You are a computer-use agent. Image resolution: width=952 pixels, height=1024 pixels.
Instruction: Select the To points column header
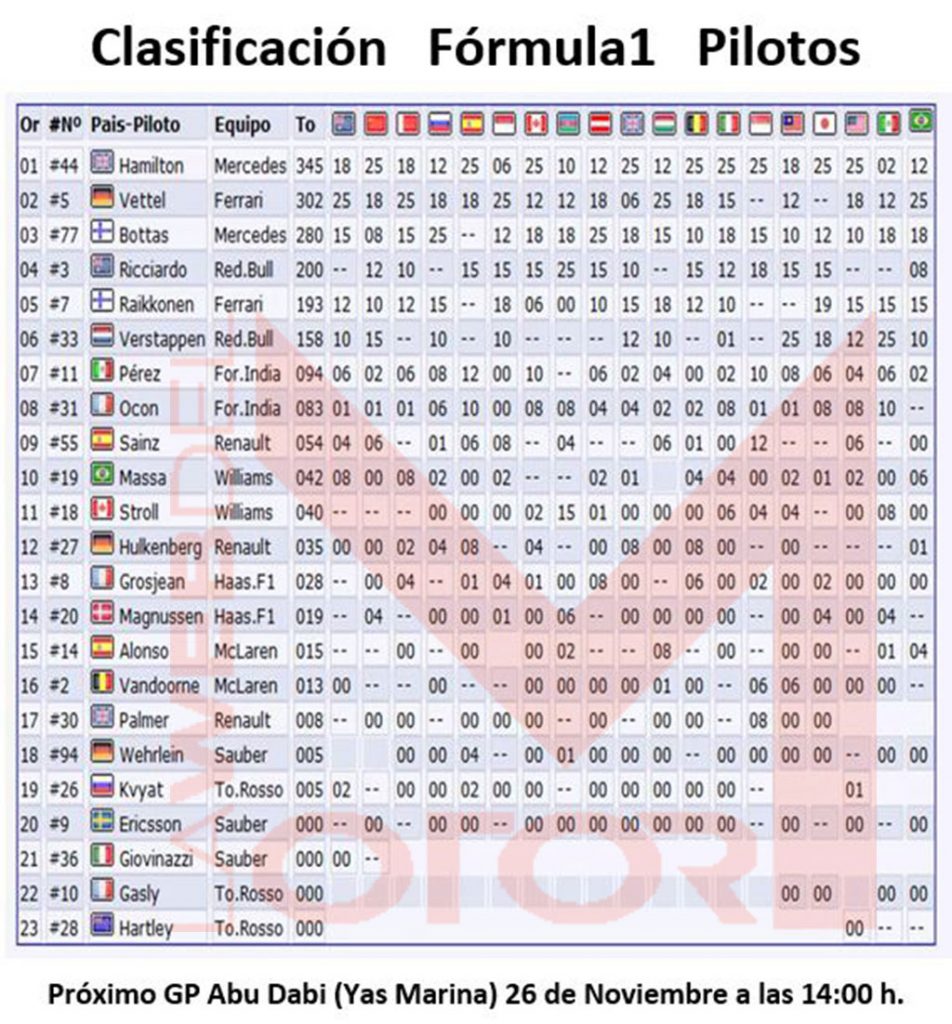click(305, 125)
